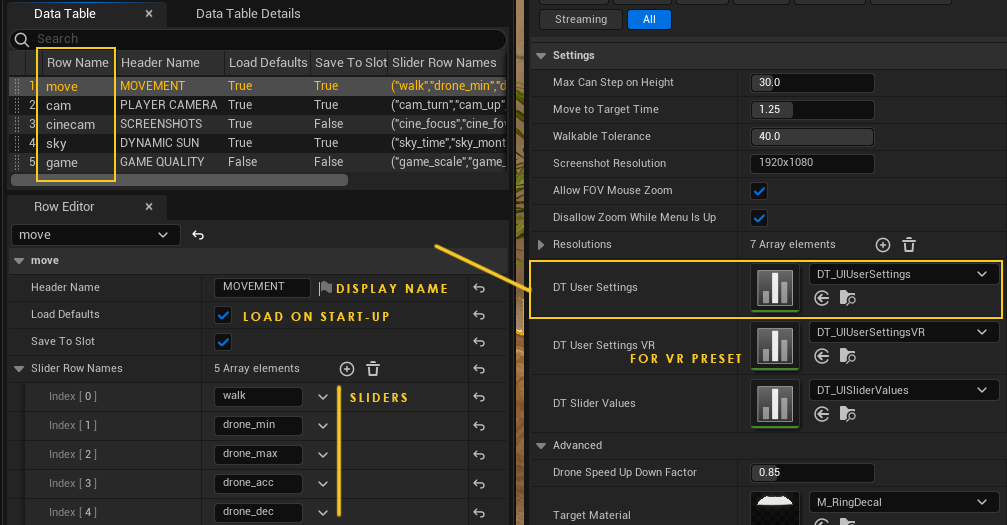
Task: Collapse the Advanced section
Action: pos(541,446)
